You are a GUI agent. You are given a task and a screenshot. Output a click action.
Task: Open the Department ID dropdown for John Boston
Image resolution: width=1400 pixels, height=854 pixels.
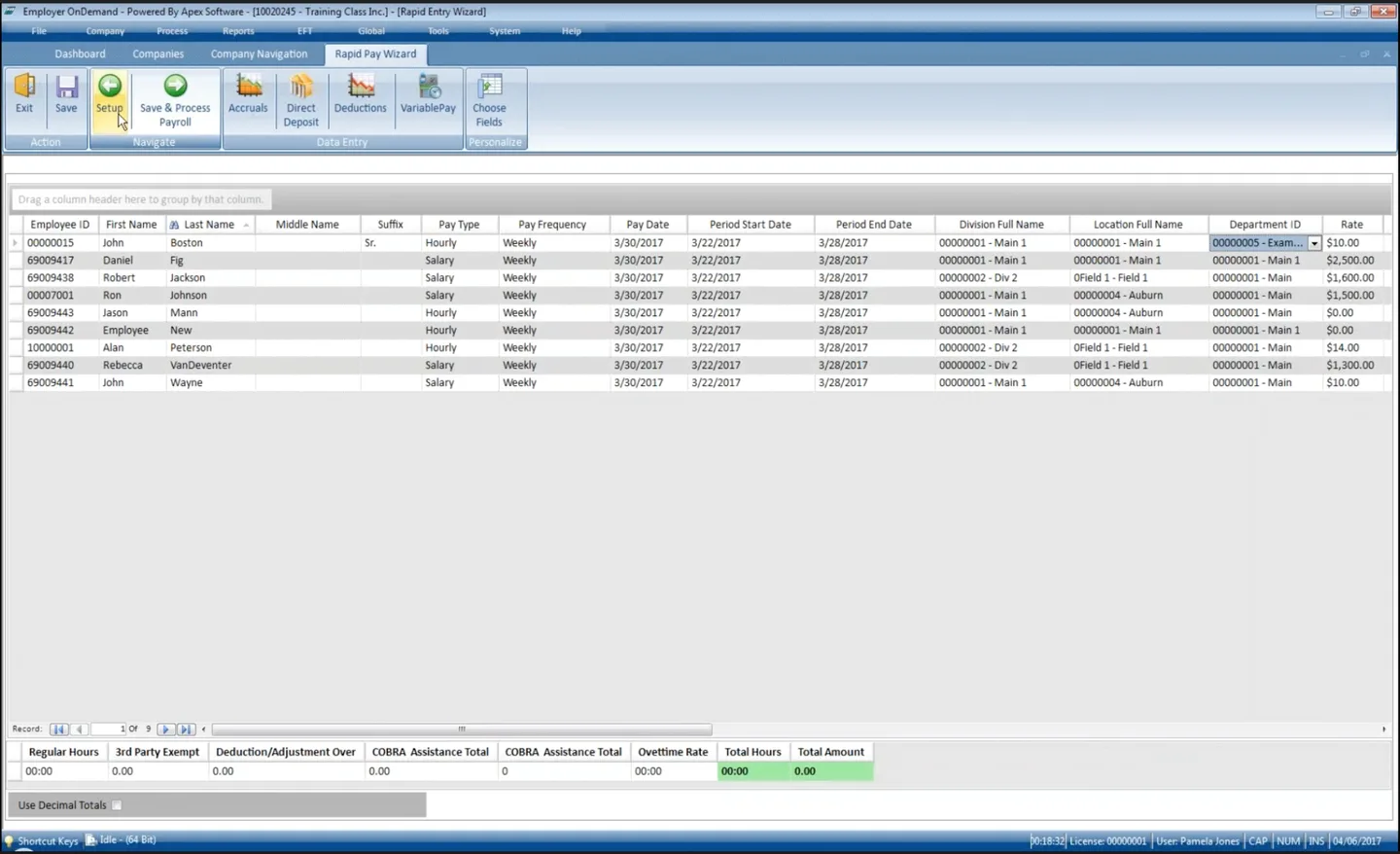[x=1314, y=242]
